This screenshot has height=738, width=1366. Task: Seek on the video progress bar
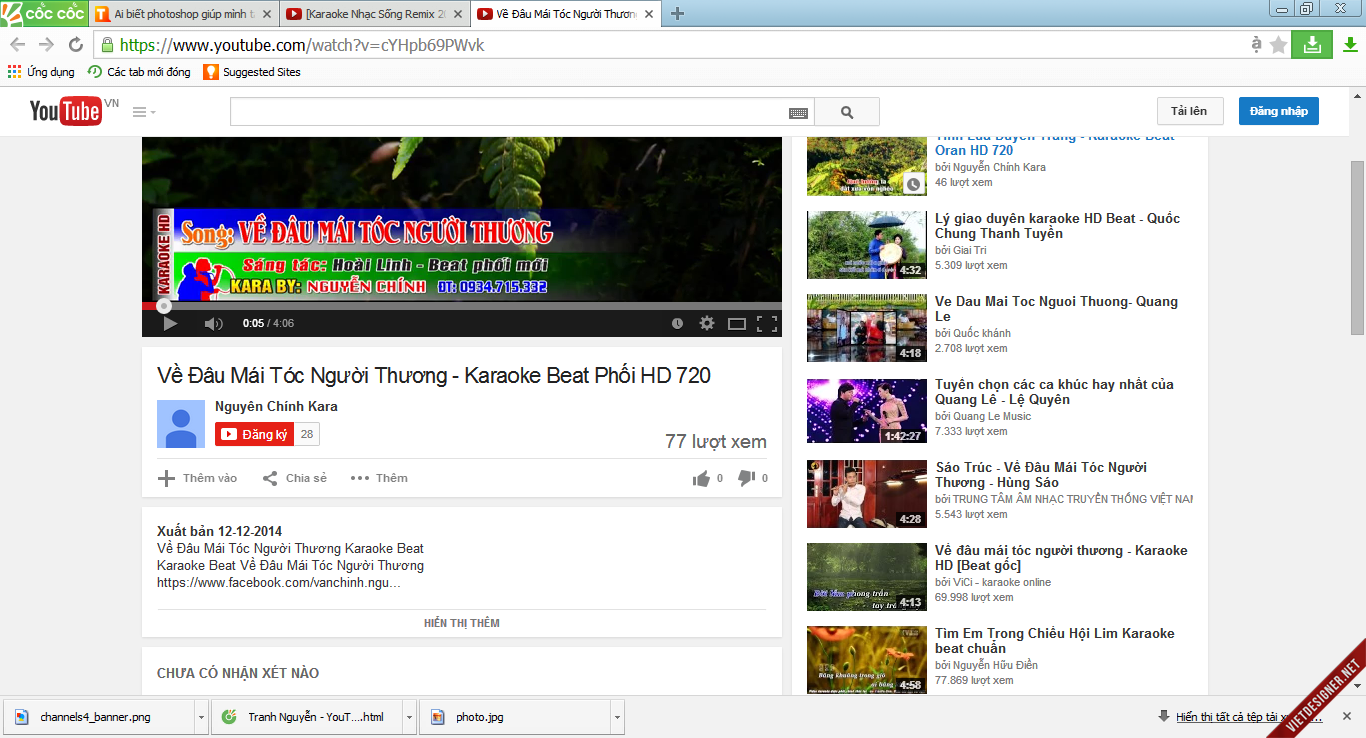[x=460, y=306]
